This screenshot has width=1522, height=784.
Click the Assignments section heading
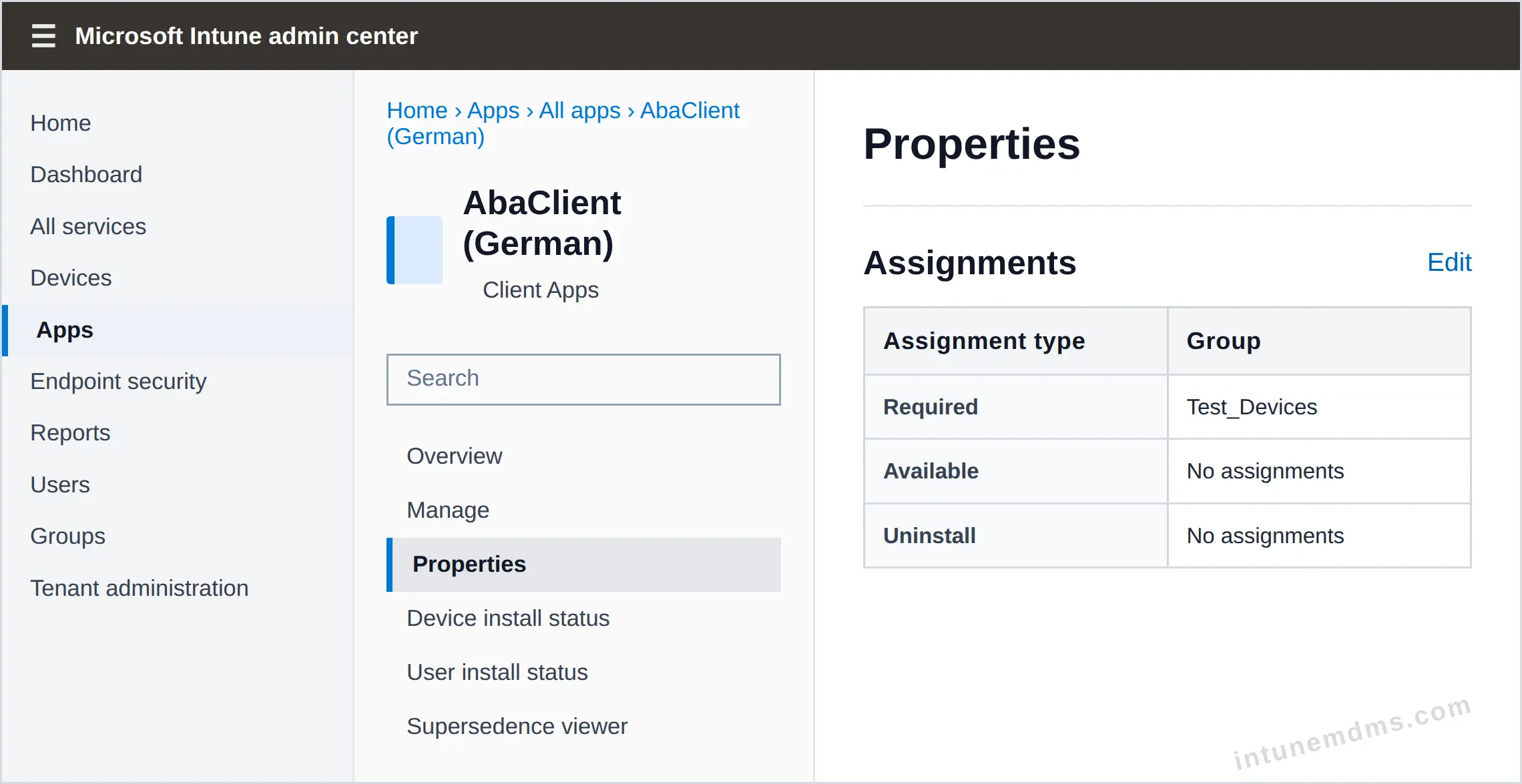click(969, 263)
